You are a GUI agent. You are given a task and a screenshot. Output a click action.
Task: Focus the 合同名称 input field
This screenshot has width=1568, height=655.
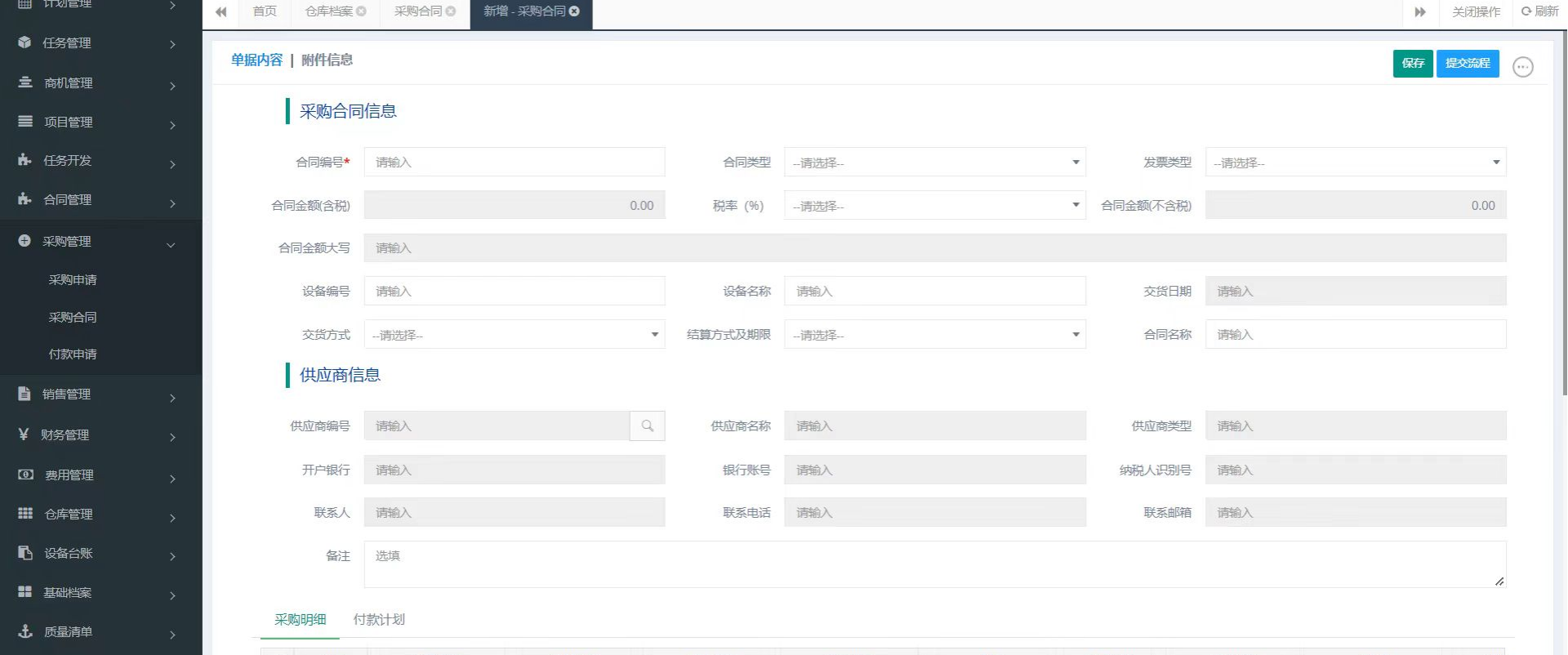point(1356,334)
